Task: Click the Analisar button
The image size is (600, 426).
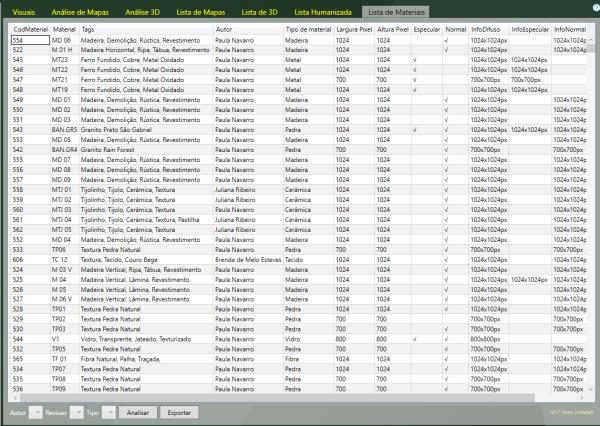Action: point(139,412)
